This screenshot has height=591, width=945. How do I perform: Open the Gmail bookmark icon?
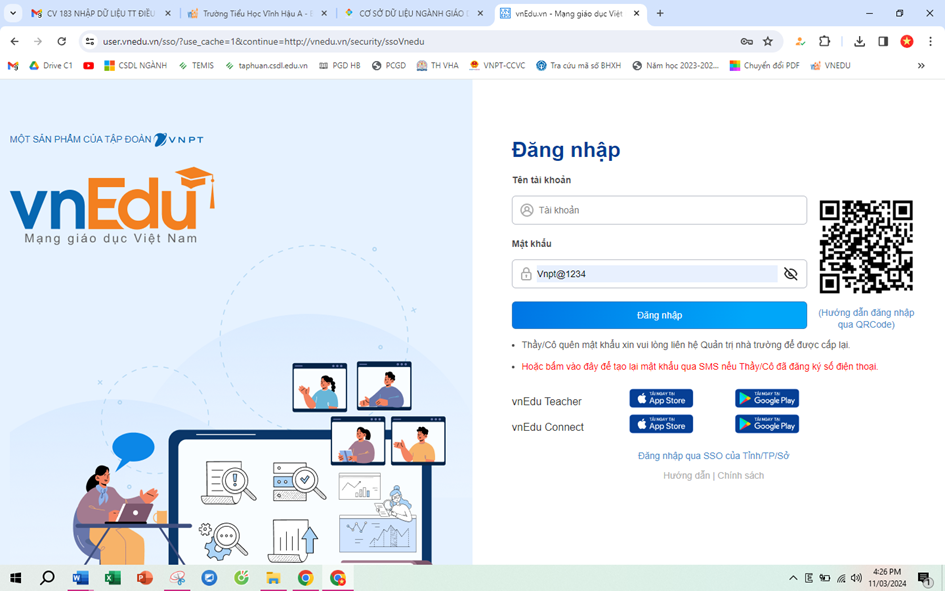tap(13, 66)
